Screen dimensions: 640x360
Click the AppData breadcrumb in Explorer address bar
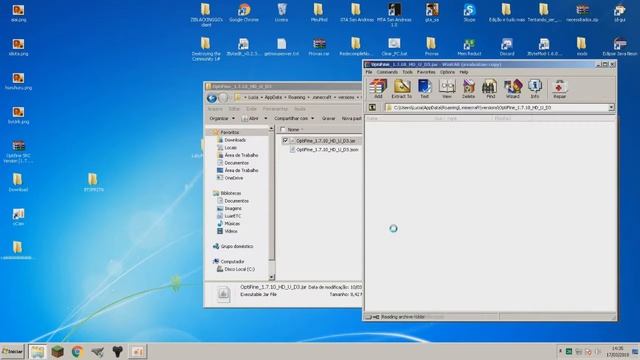pyautogui.click(x=273, y=98)
